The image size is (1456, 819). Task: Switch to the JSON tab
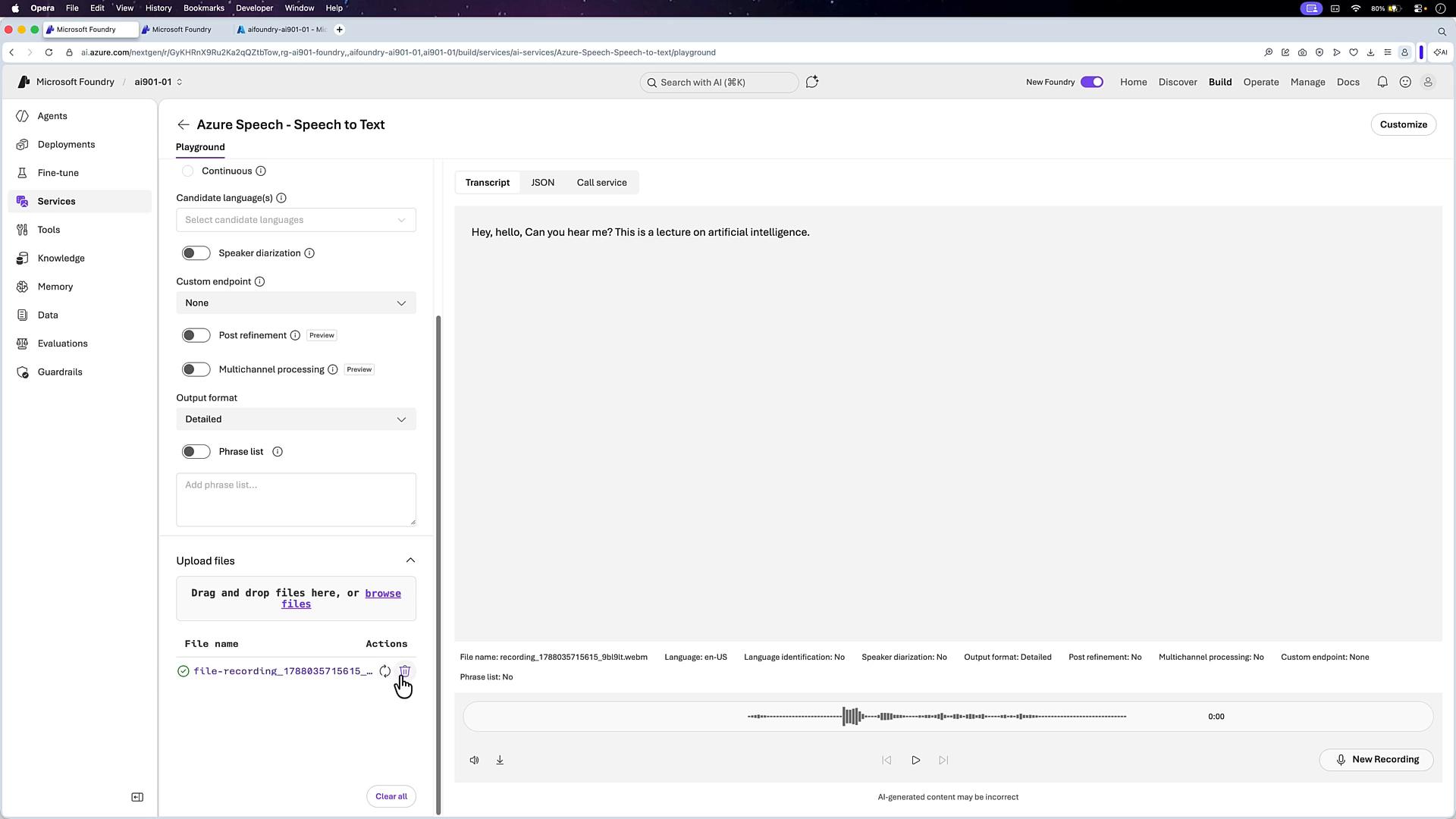click(x=543, y=183)
